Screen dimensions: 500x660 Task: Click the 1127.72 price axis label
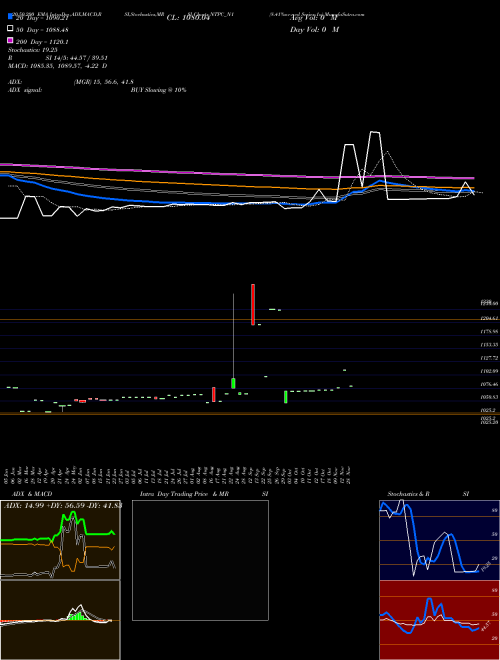(x=490, y=358)
